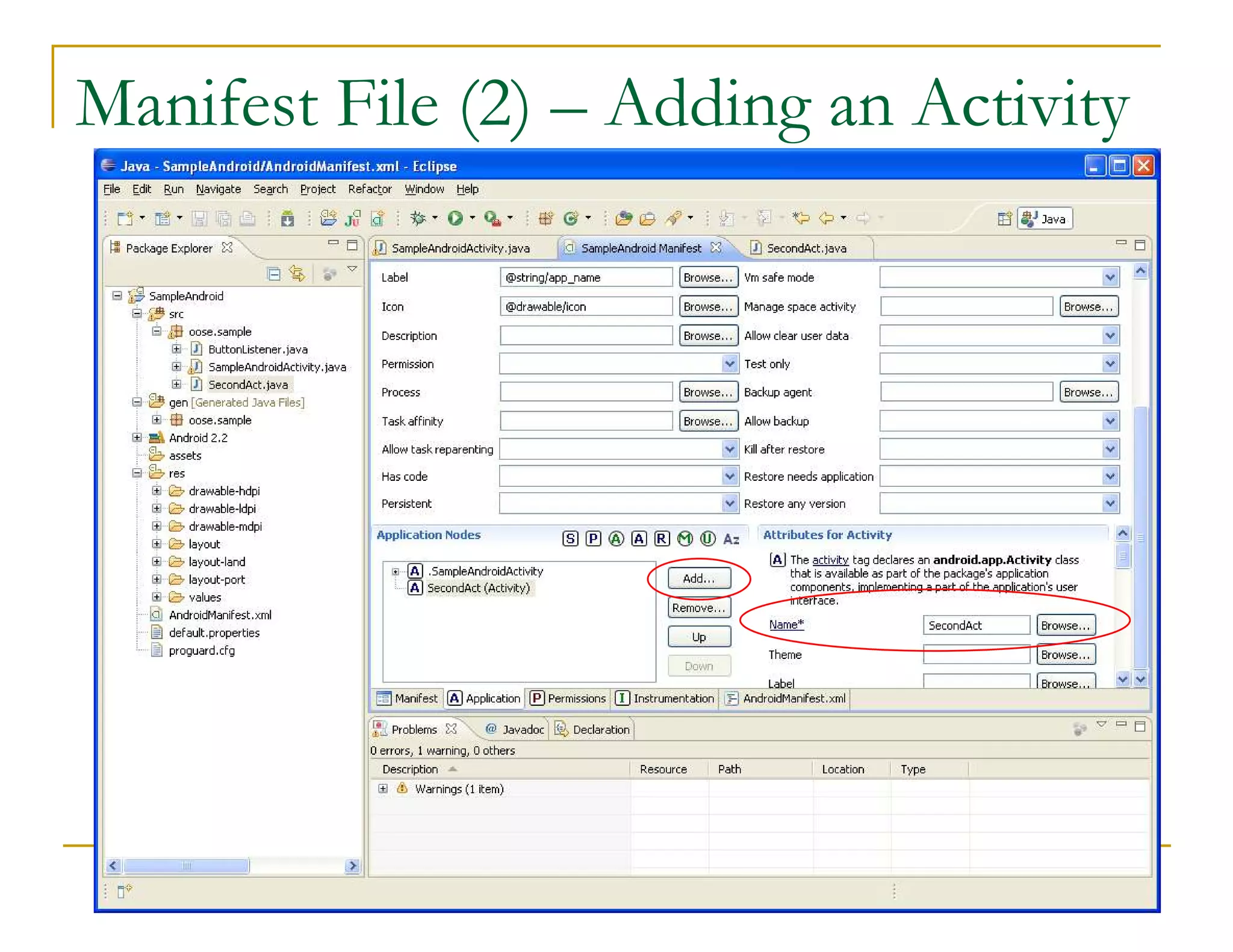Click the New wizard toolbar icon
The height and width of the screenshot is (952, 1233).
125,218
